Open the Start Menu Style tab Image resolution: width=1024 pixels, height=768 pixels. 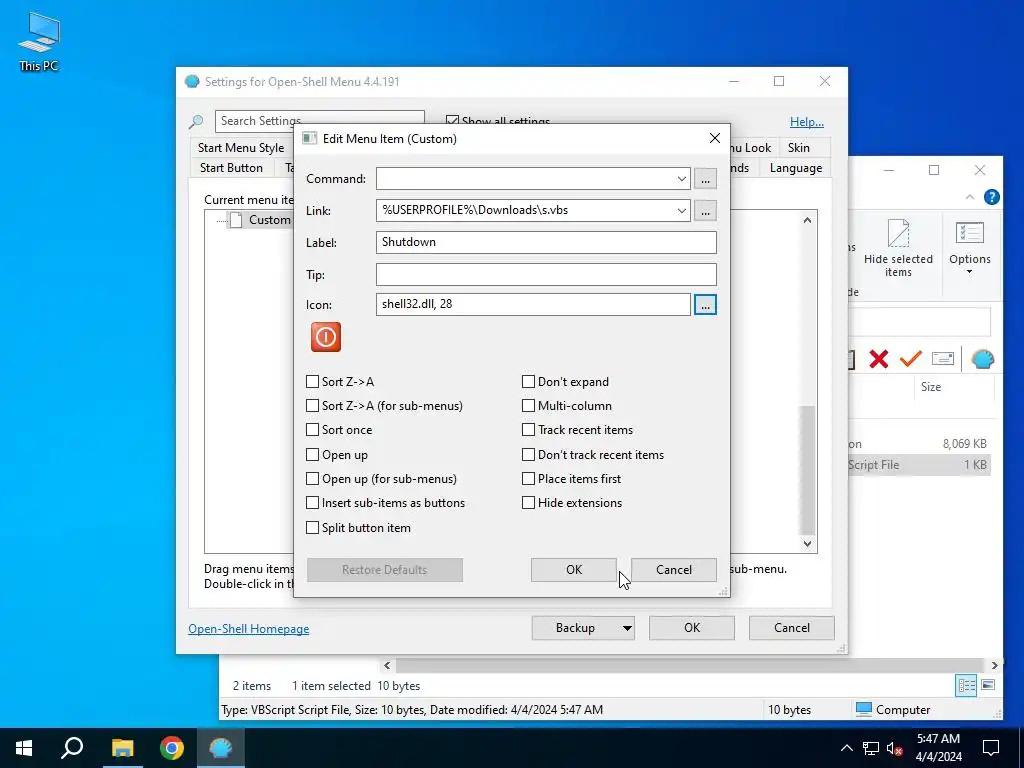241,148
